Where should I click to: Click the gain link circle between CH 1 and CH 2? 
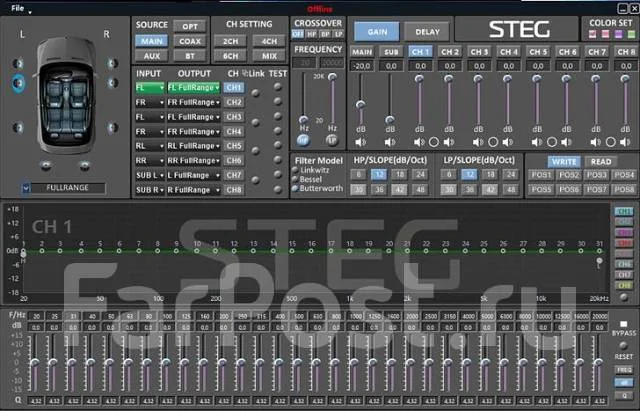(434, 142)
